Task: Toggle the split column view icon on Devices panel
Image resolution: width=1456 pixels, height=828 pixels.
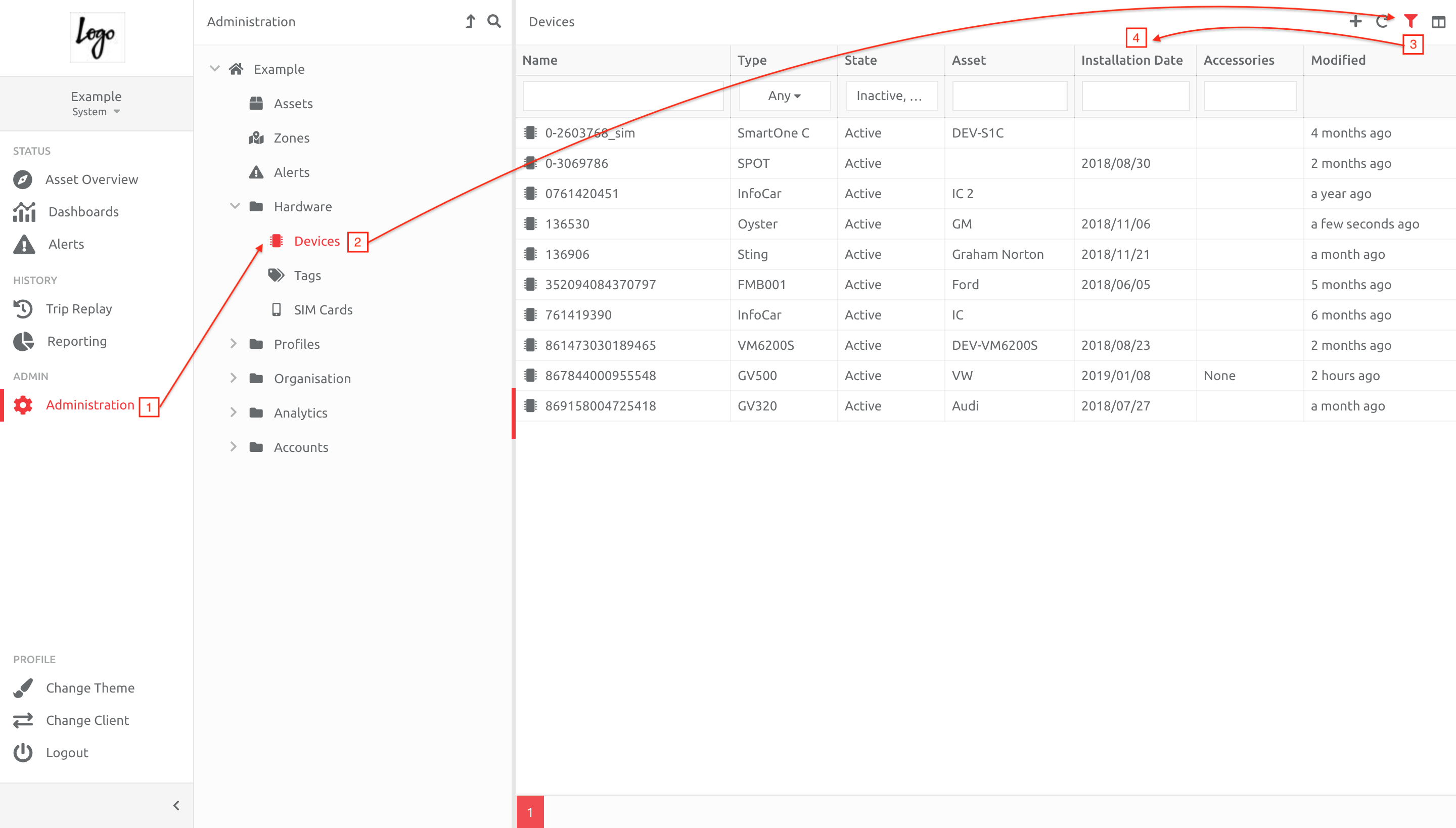Action: click(1439, 21)
